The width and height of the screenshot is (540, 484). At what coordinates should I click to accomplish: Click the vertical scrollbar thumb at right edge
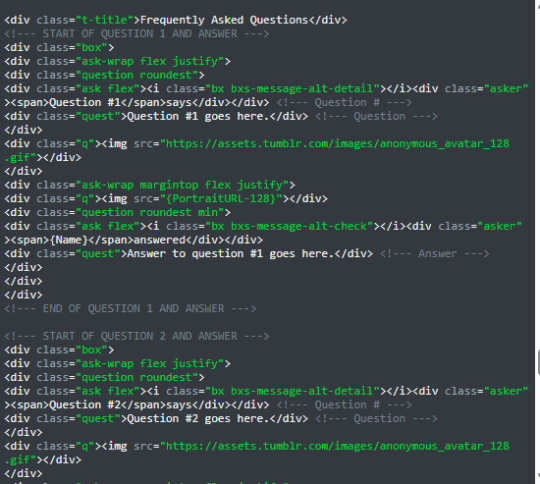click(539, 362)
